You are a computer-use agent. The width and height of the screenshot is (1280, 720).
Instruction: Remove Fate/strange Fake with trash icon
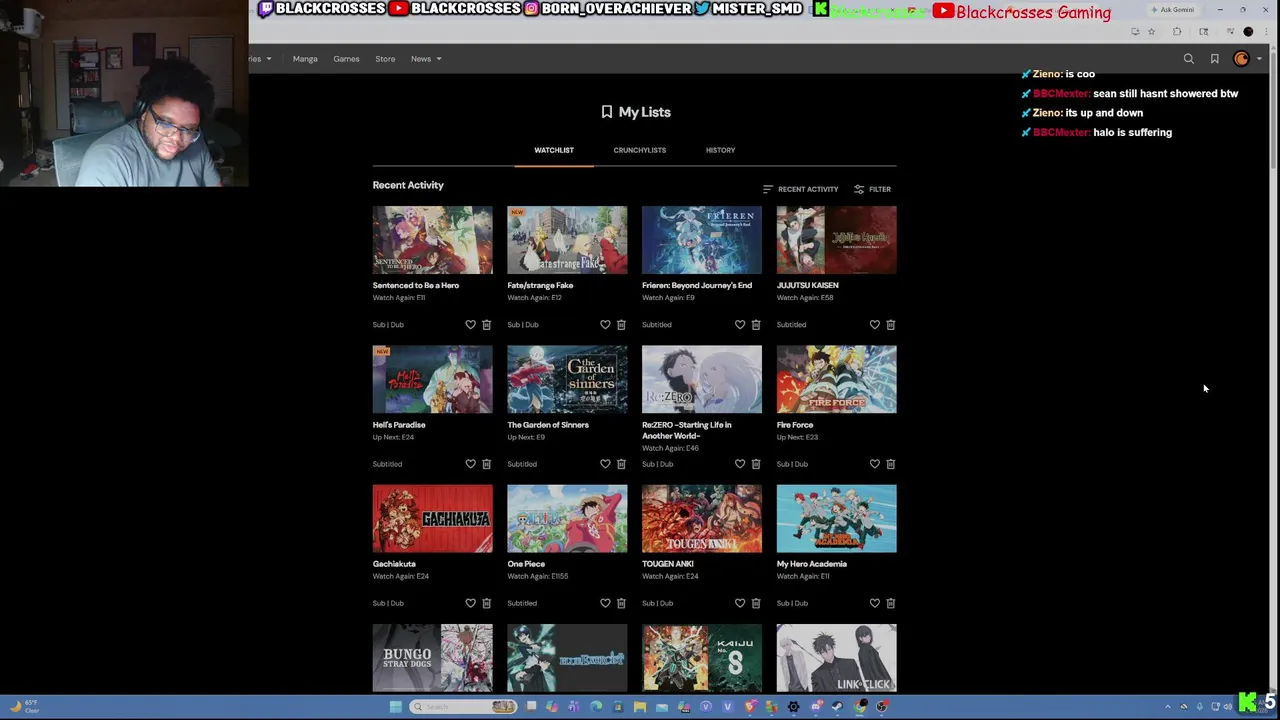(x=621, y=325)
